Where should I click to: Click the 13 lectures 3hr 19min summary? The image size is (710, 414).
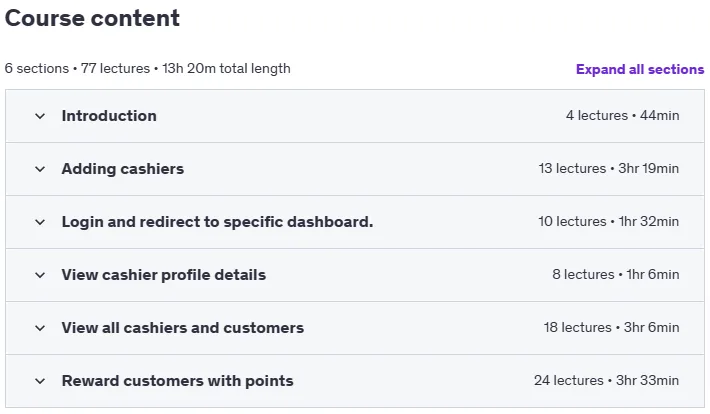(609, 168)
